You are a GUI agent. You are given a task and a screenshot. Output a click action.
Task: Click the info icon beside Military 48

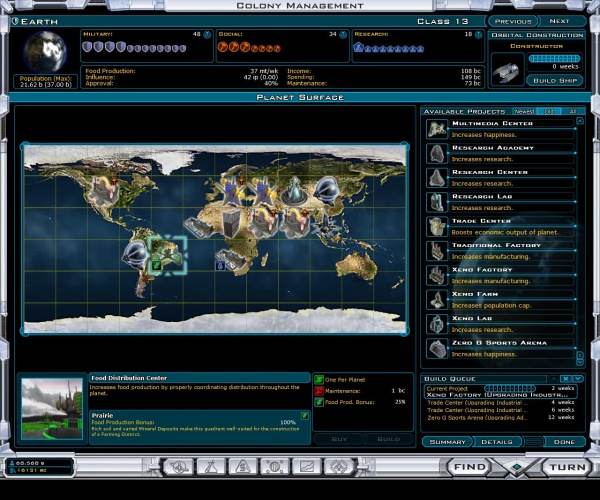click(x=207, y=35)
